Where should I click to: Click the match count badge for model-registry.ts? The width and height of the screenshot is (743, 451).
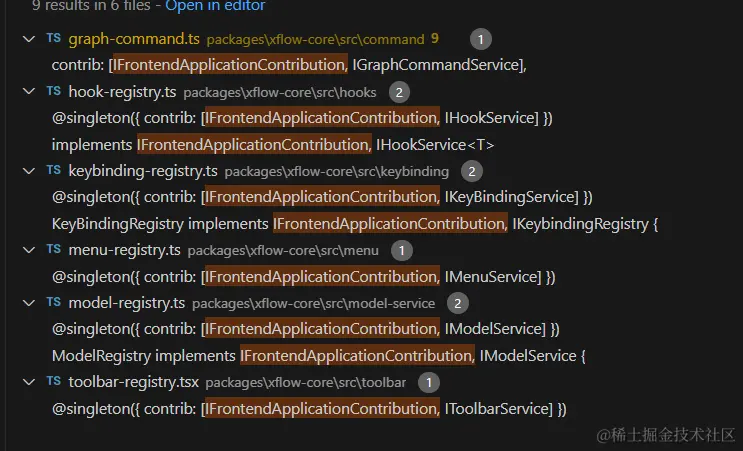click(x=457, y=303)
